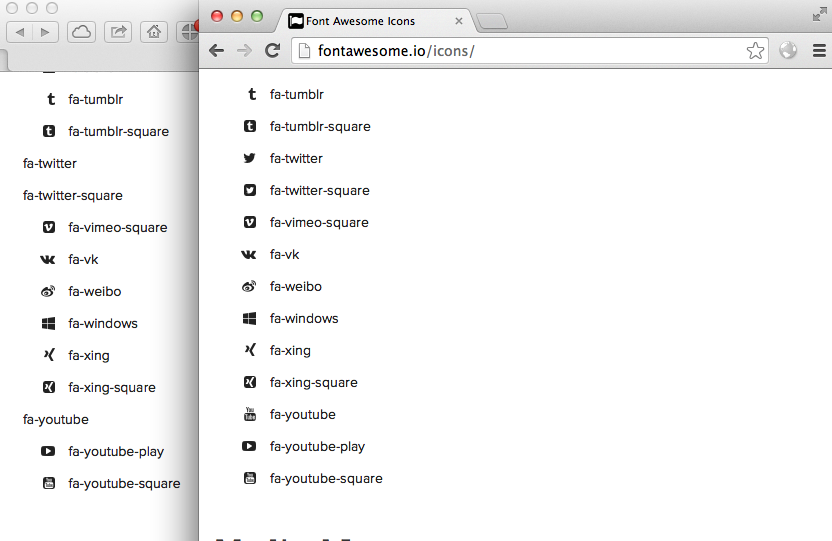Click the iCloud button in the Safari toolbar
This screenshot has width=832, height=541.
(x=81, y=32)
